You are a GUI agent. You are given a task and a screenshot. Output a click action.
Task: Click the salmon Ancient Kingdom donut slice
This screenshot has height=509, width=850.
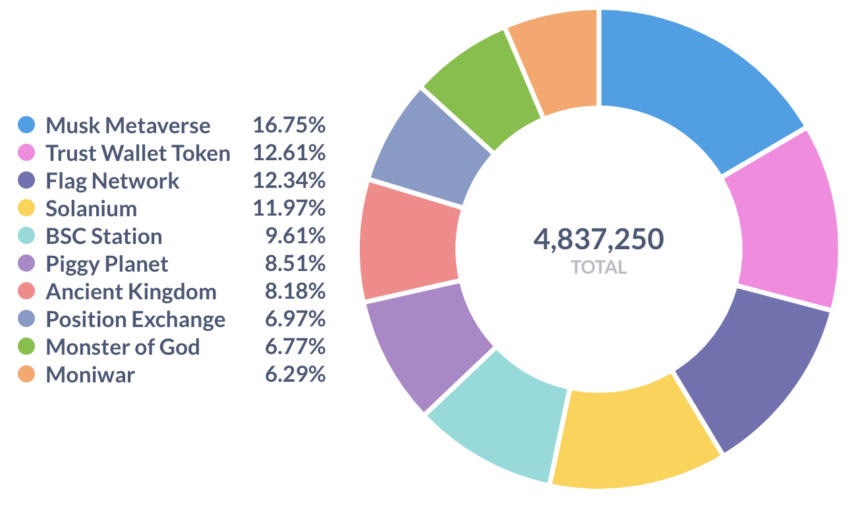[409, 241]
